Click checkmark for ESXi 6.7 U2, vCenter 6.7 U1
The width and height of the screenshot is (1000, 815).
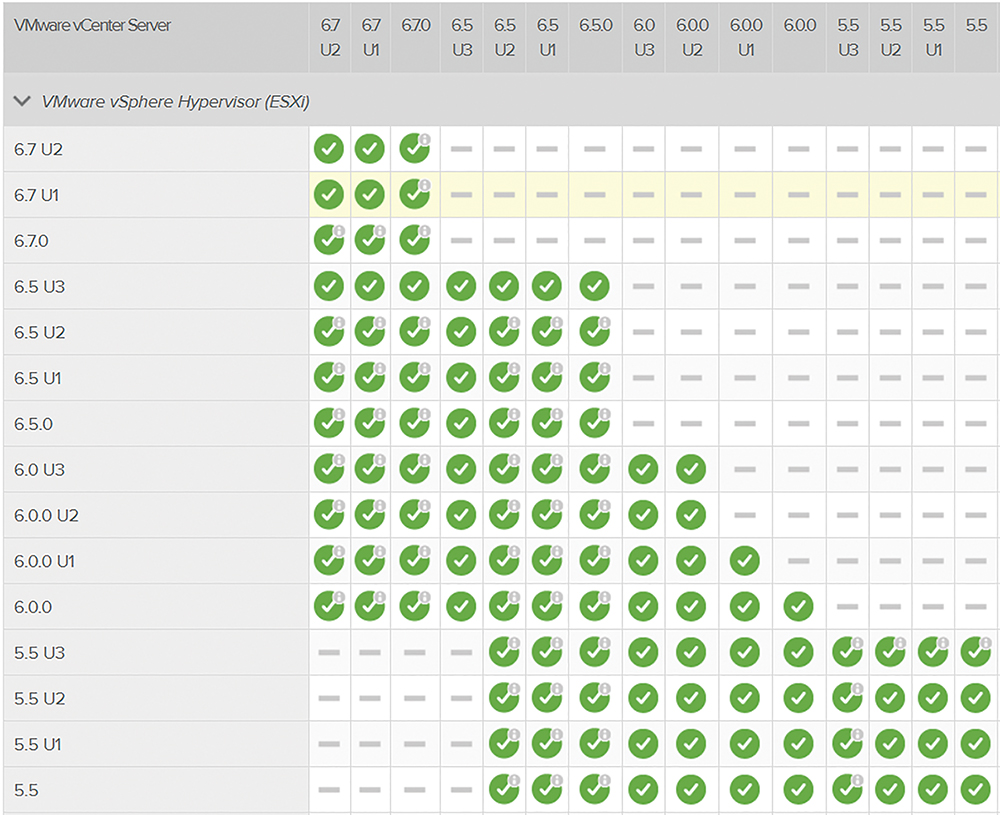(x=370, y=149)
